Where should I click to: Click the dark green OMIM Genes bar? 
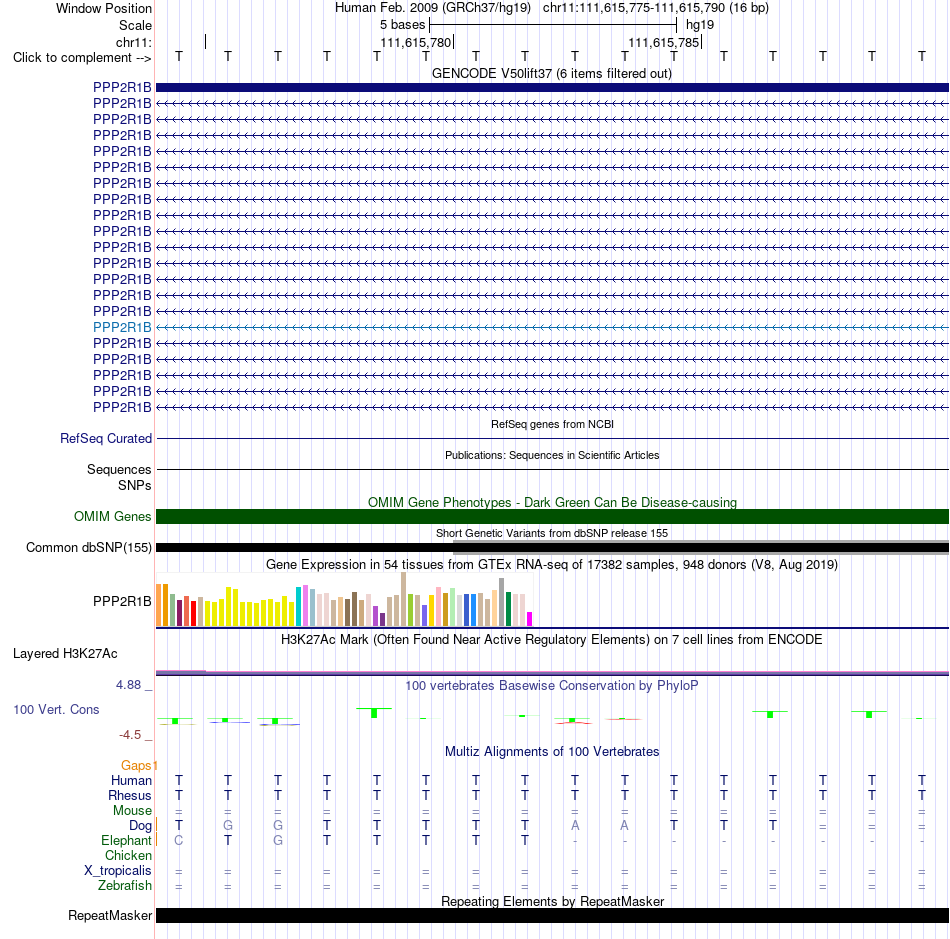click(x=552, y=516)
